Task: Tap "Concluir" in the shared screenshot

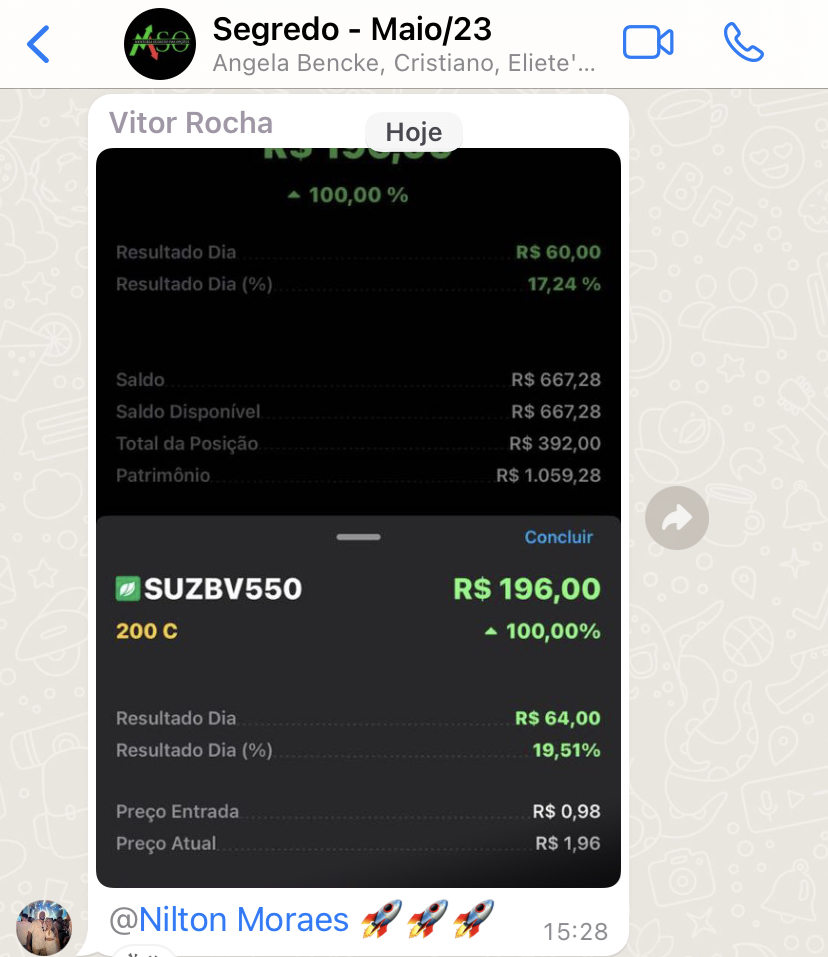Action: (x=559, y=537)
